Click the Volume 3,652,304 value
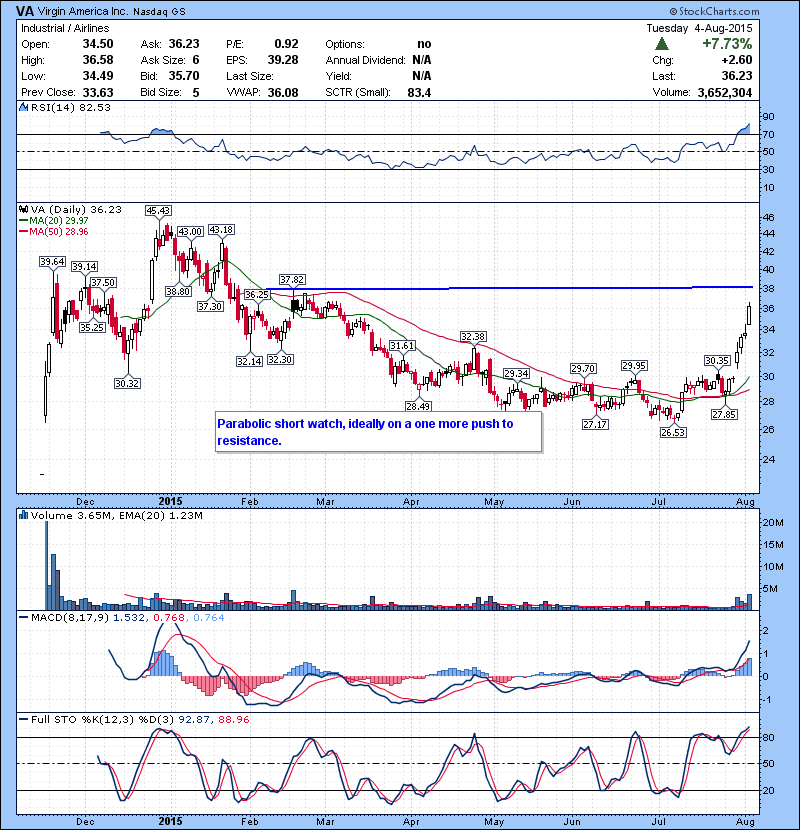 [724, 93]
